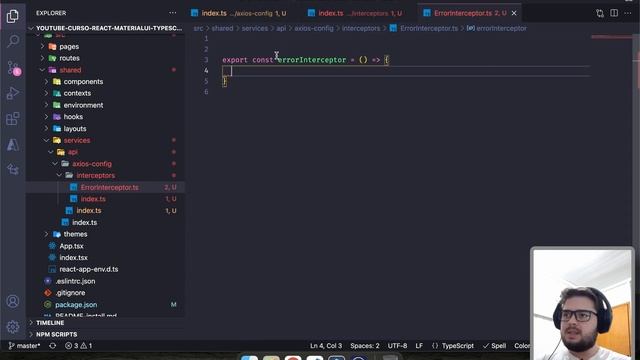Open App.tsx file
Screen dimensions: 640x360
(106, 246)
